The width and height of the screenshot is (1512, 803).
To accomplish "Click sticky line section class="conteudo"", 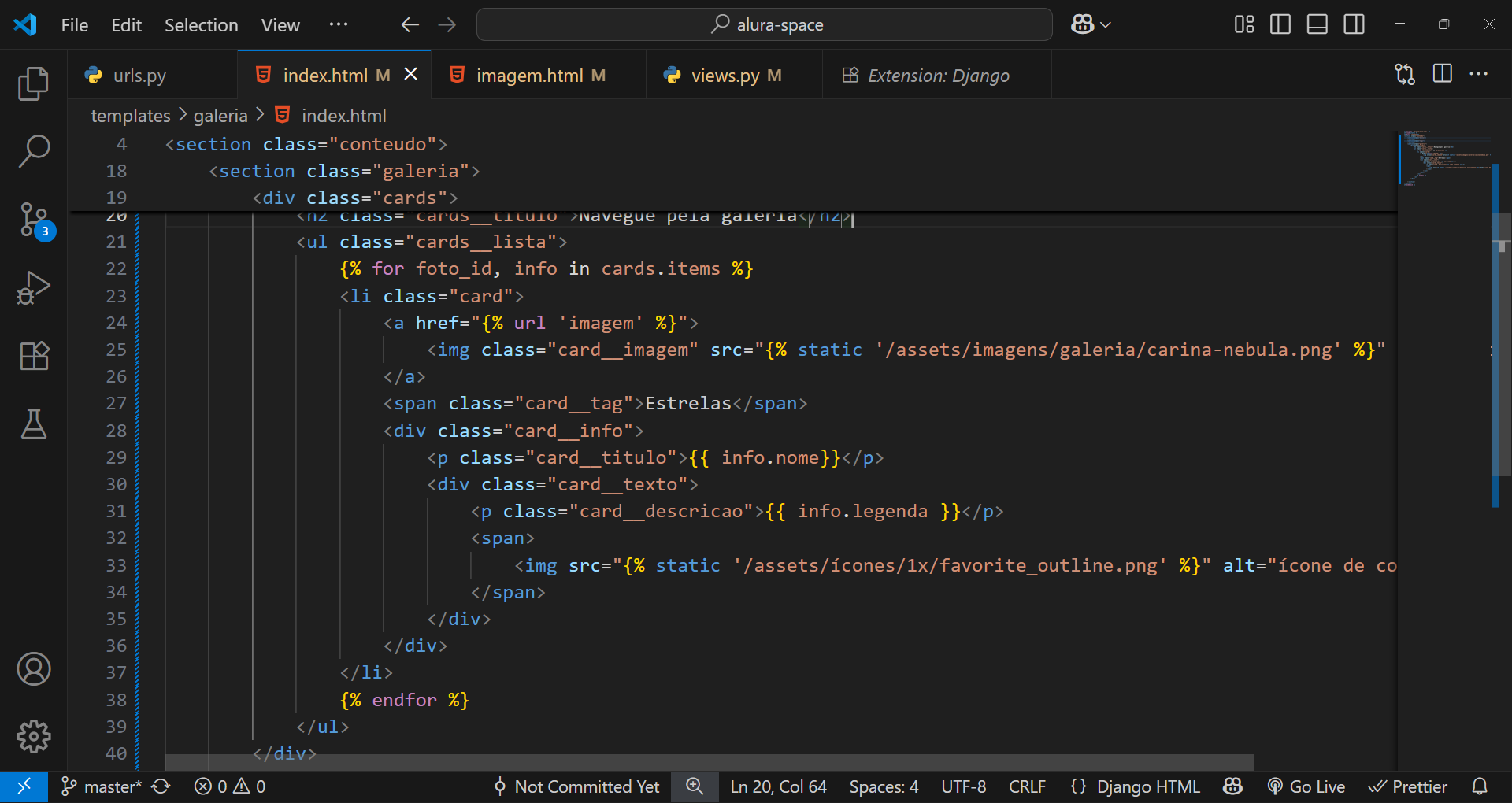I will tap(306, 144).
